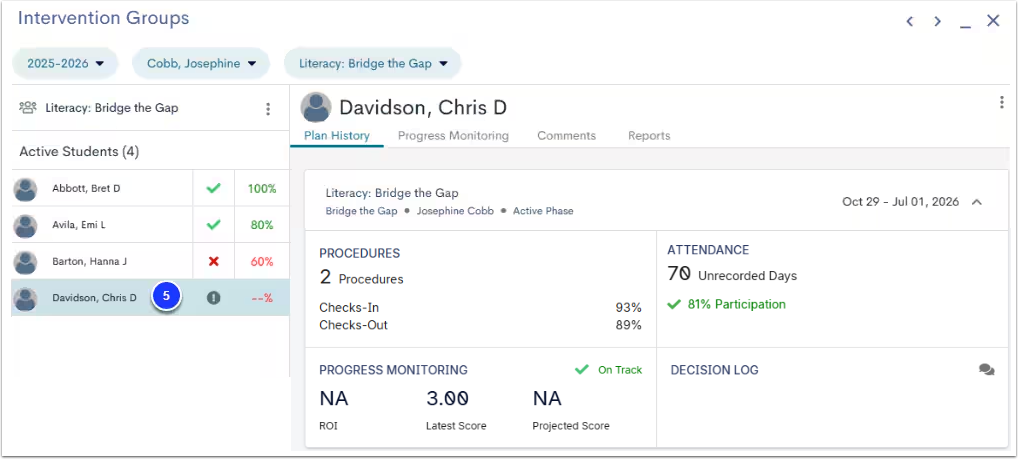Click the Latest Score value 3.00

[447, 399]
